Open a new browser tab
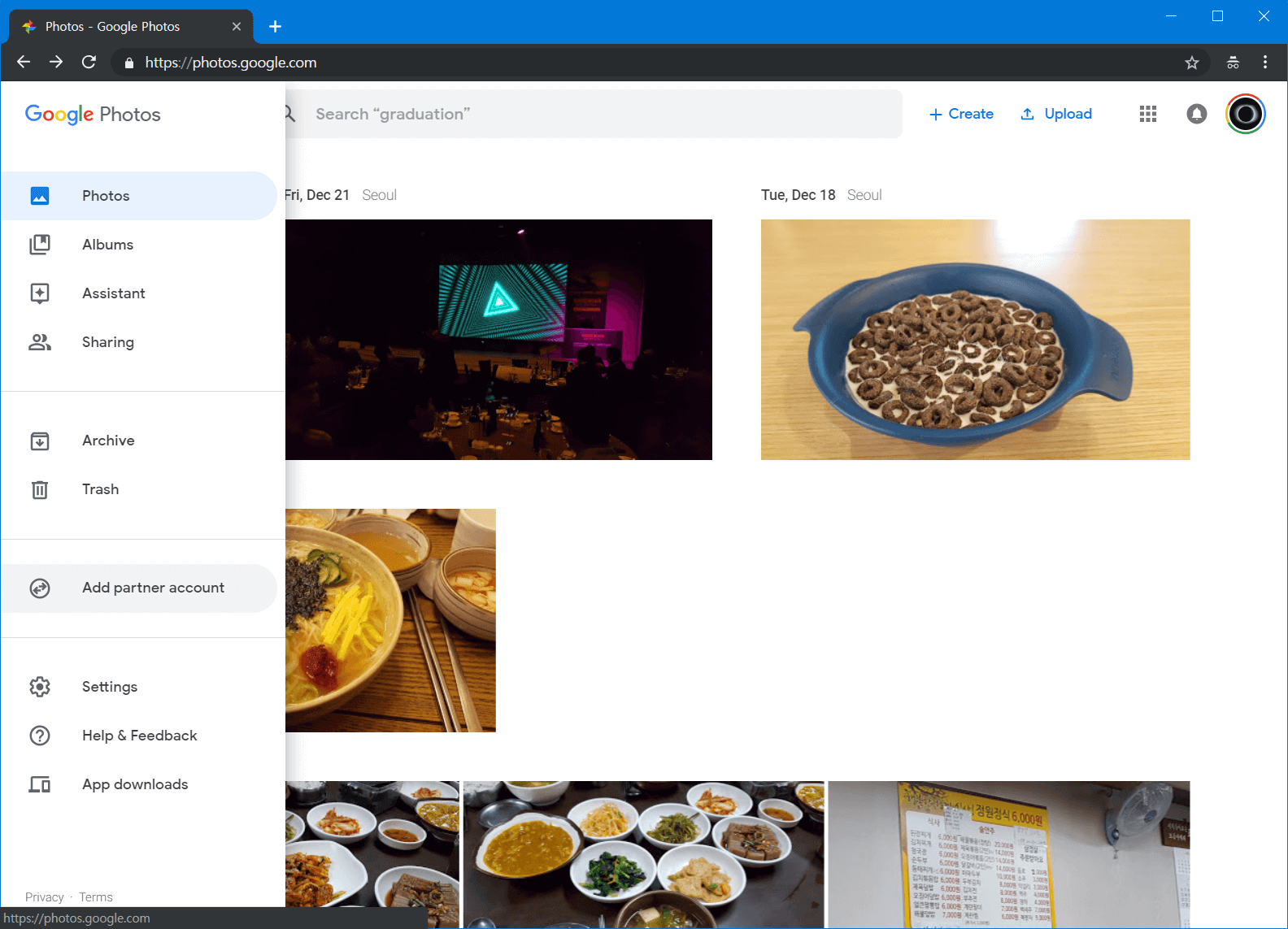1288x929 pixels. click(x=276, y=27)
